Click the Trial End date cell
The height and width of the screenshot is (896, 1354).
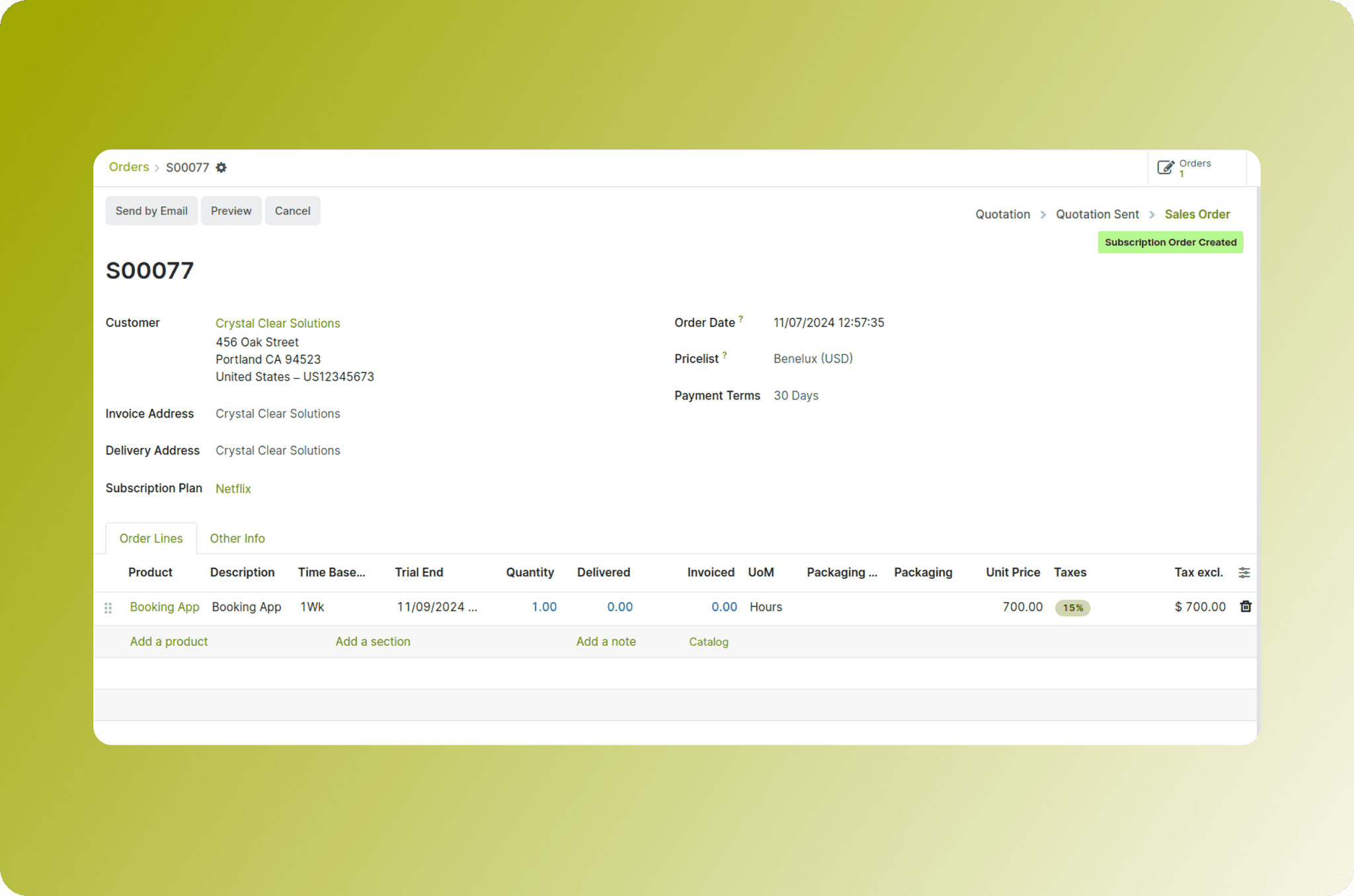click(437, 607)
